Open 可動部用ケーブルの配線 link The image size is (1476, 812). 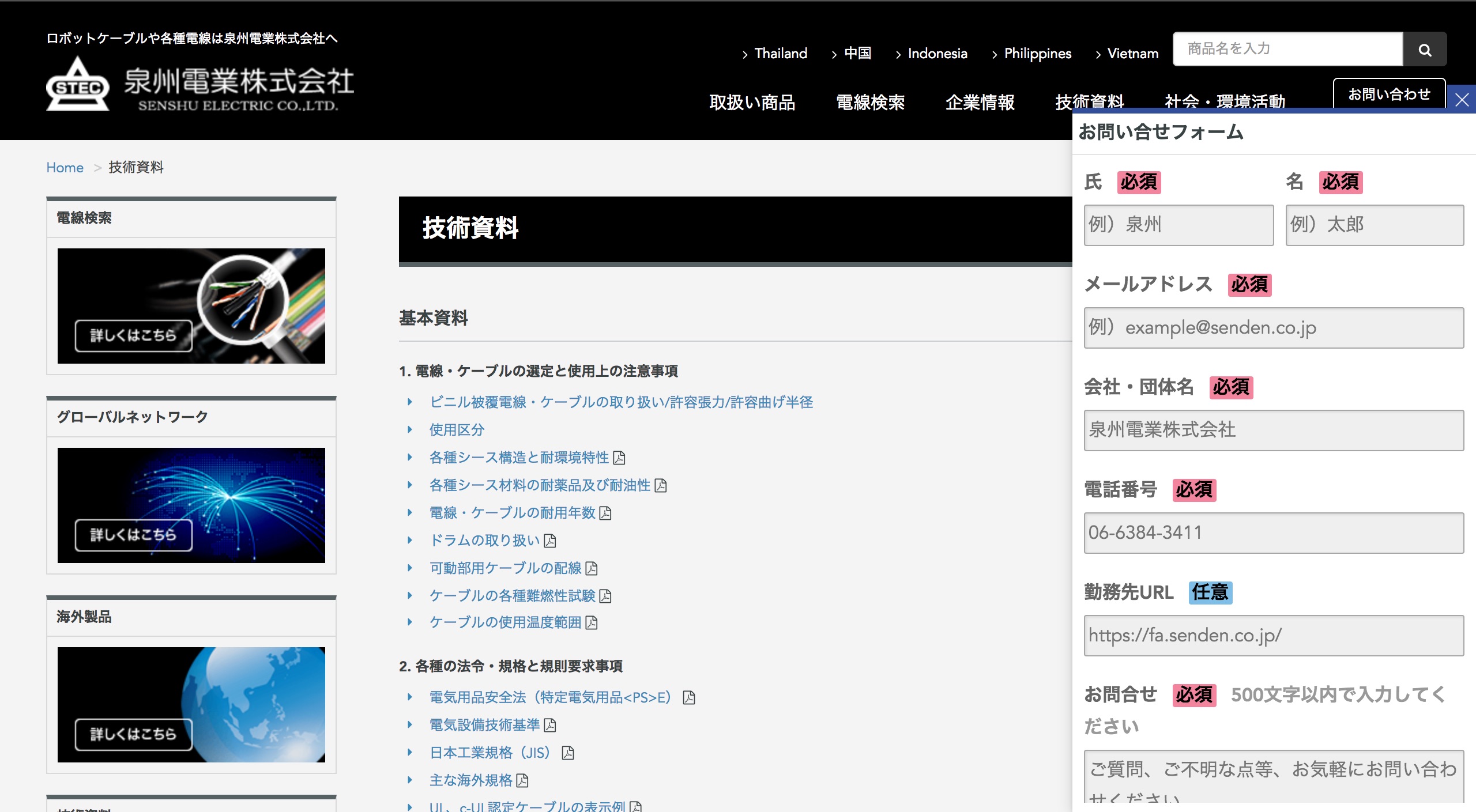(505, 568)
